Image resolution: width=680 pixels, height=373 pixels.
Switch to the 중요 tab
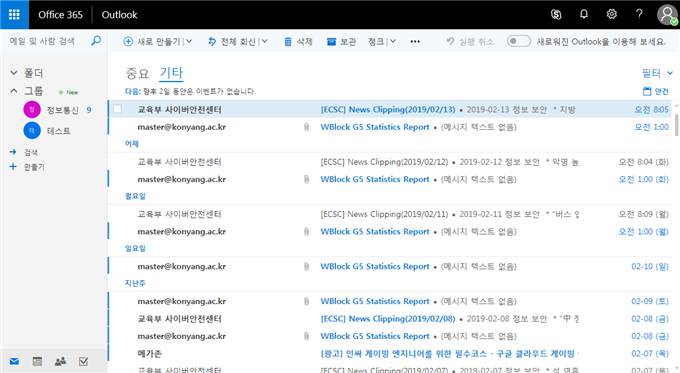[x=137, y=73]
